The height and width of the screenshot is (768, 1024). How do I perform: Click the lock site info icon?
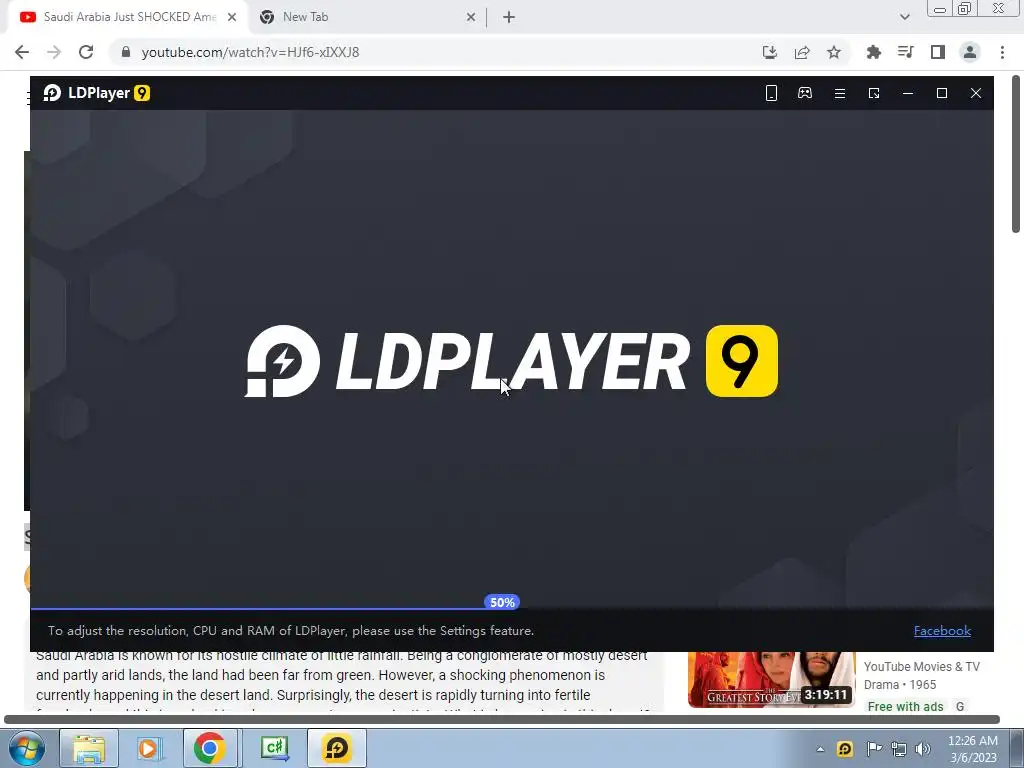(126, 52)
